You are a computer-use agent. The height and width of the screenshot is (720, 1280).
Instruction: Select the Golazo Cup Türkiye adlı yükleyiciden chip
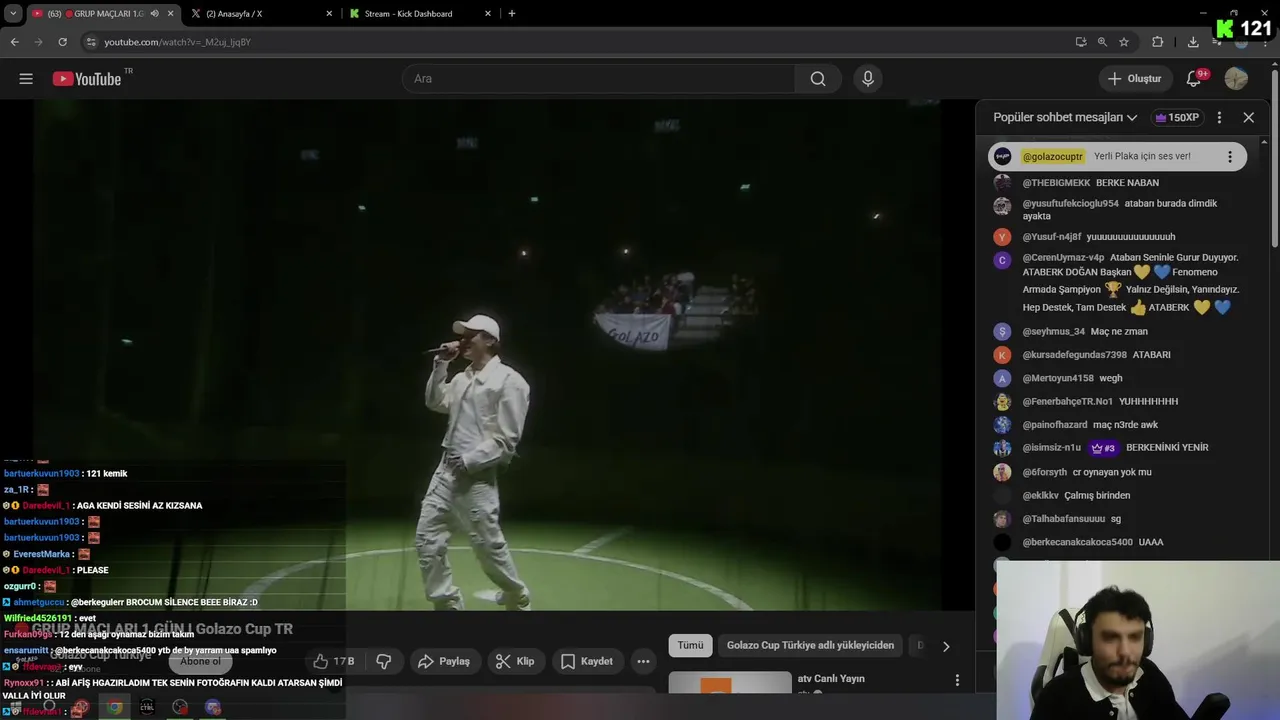click(811, 646)
